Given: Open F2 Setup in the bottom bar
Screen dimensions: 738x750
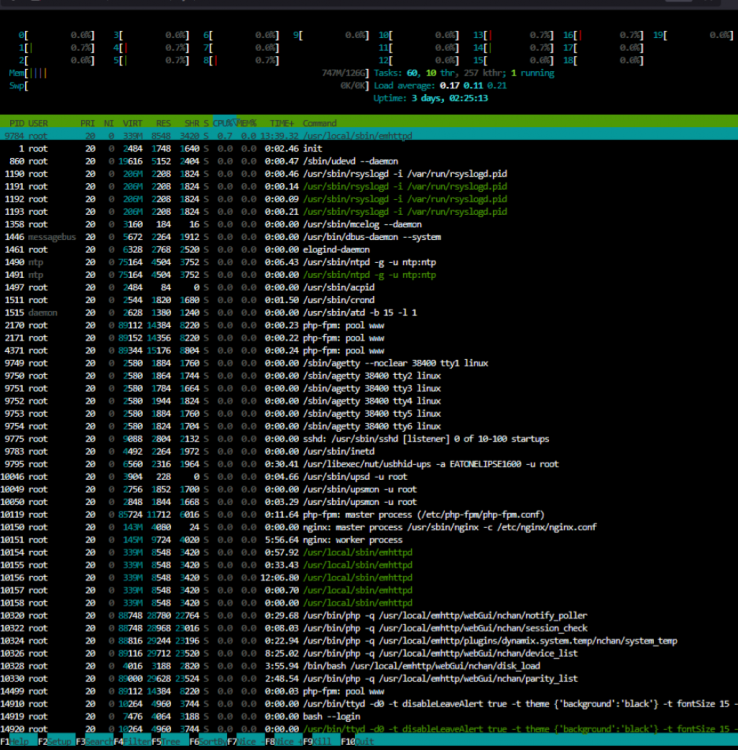Looking at the screenshot, I should click(x=55, y=741).
